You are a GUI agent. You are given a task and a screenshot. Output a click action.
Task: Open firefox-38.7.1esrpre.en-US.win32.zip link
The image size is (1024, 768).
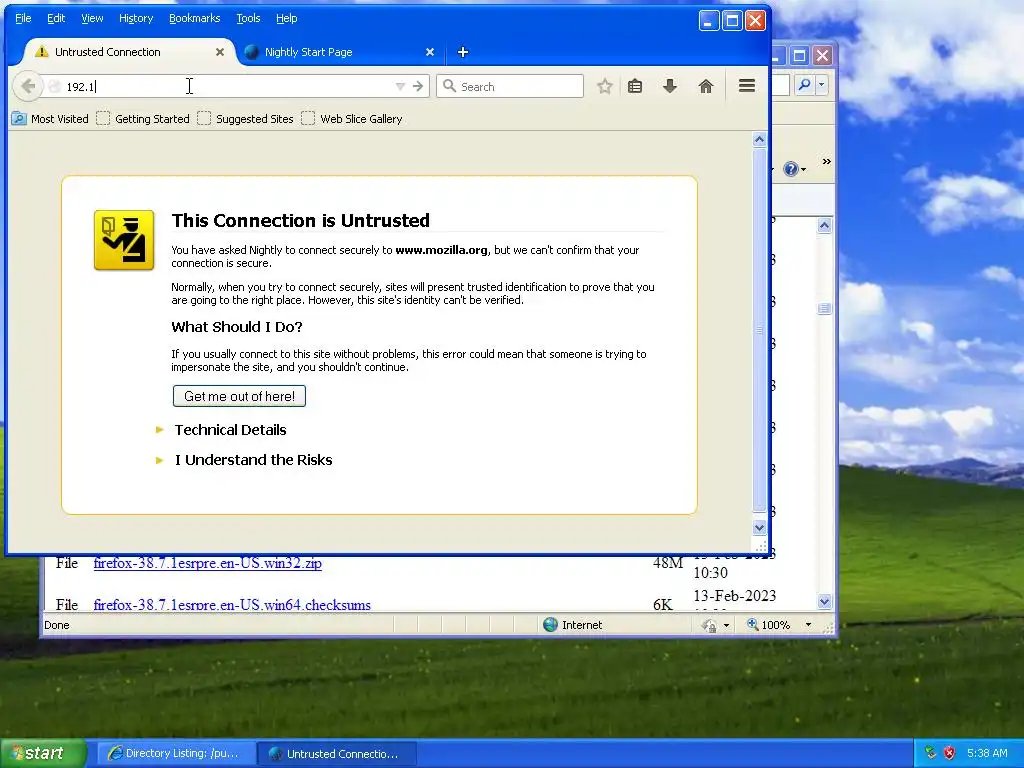pyautogui.click(x=208, y=563)
